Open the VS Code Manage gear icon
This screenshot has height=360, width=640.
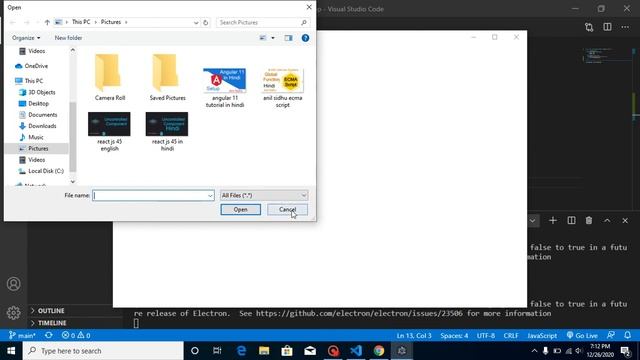click(x=13, y=313)
